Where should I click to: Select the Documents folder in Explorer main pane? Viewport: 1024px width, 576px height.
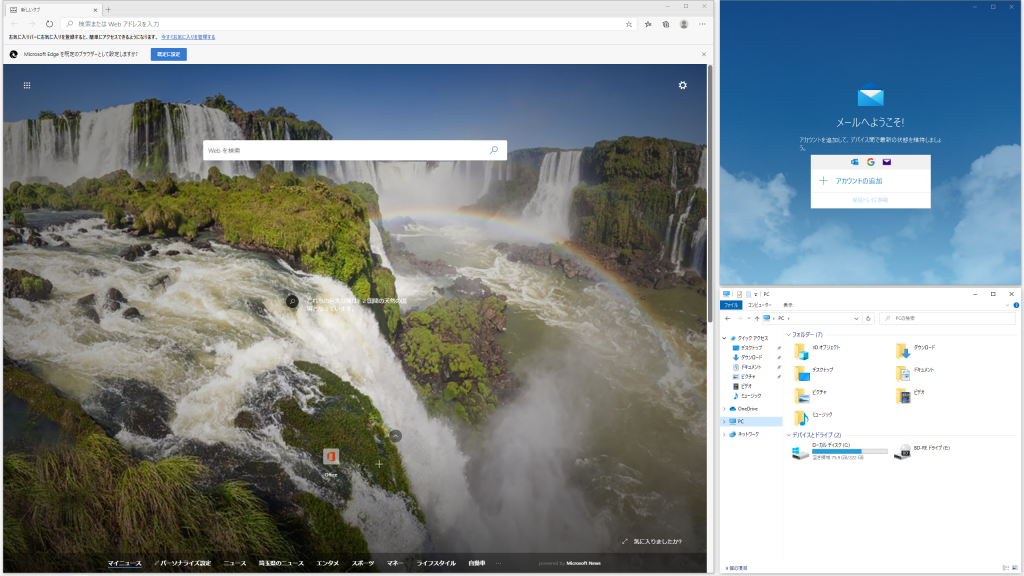tap(915, 374)
